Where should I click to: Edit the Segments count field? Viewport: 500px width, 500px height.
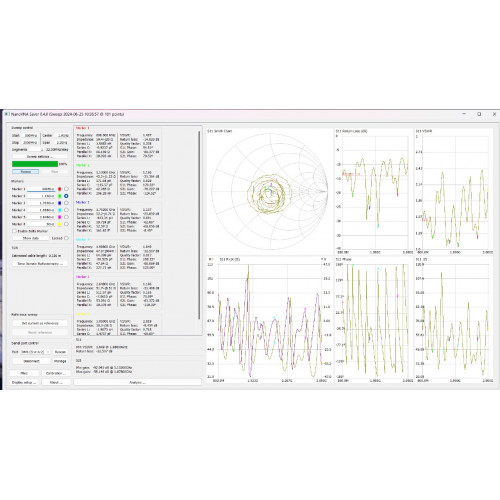(36, 150)
